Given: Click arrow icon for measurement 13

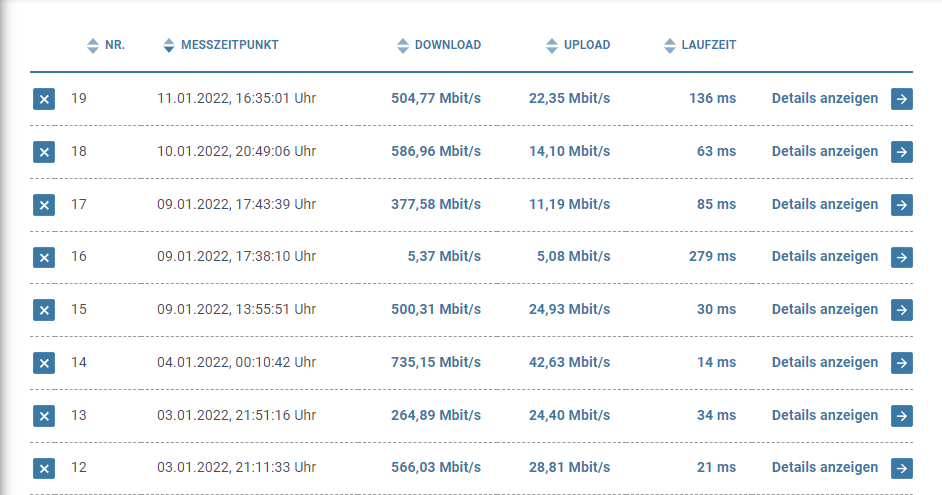Looking at the screenshot, I should 902,416.
